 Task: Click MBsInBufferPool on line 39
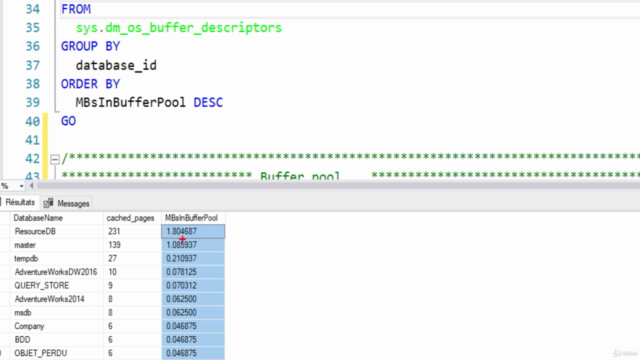click(131, 102)
